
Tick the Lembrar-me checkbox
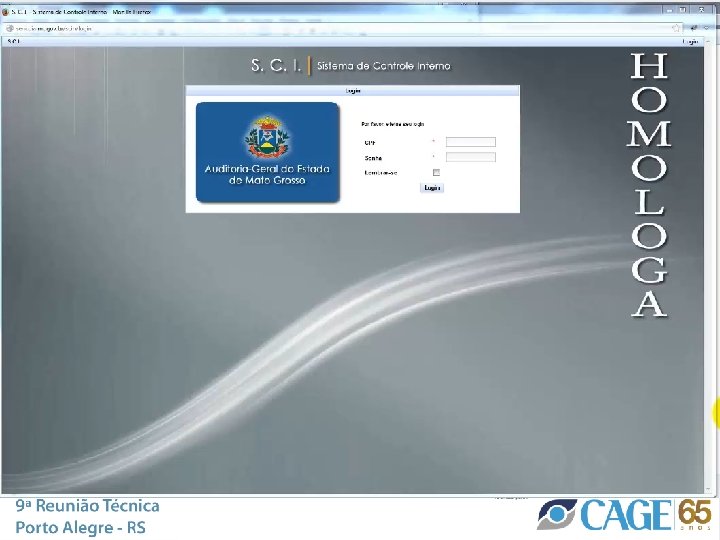click(x=436, y=173)
